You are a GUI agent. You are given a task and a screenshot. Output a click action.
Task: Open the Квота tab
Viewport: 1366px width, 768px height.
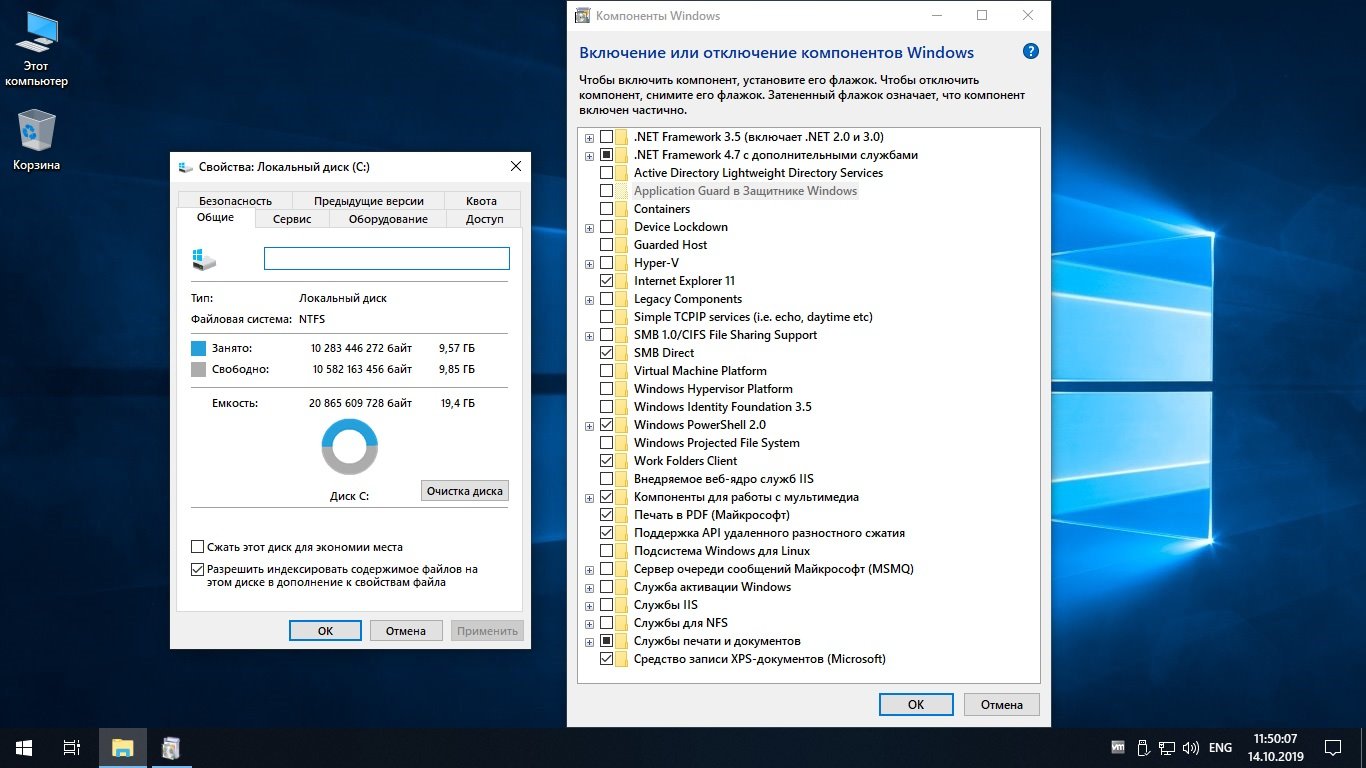(481, 200)
